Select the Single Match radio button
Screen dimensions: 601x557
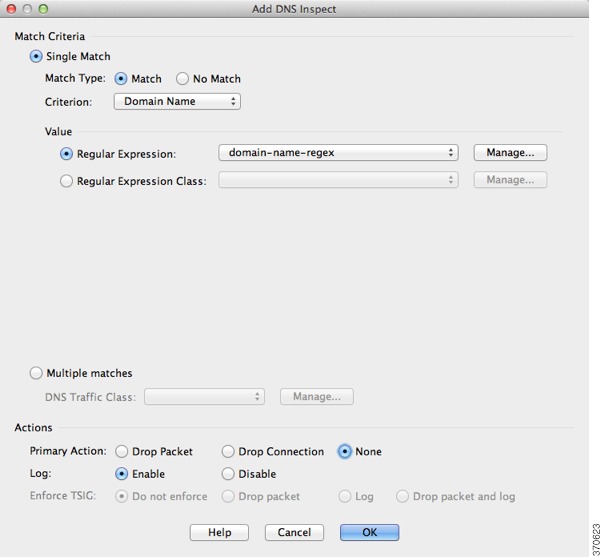36,57
